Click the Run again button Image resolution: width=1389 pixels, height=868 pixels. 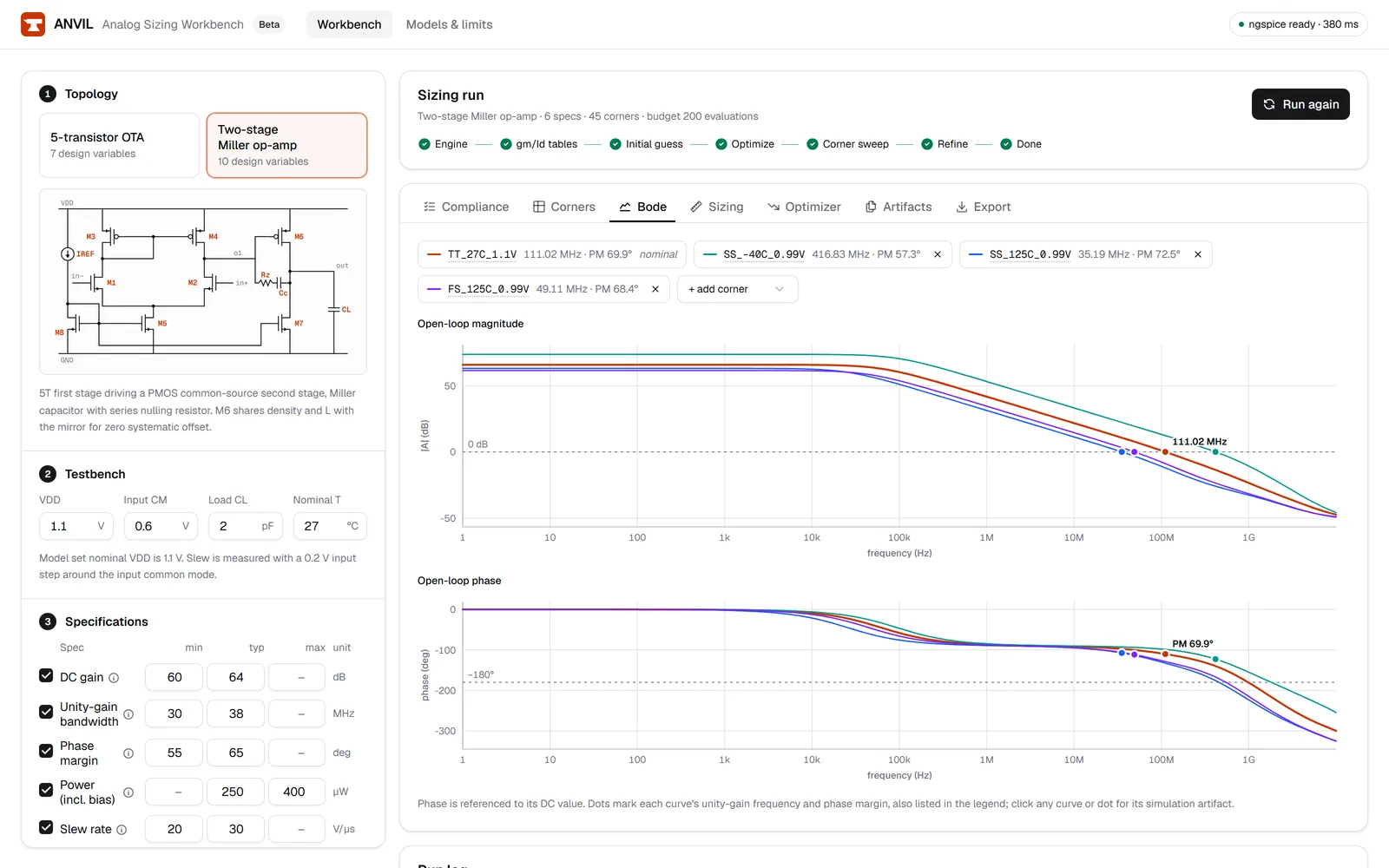[1300, 104]
